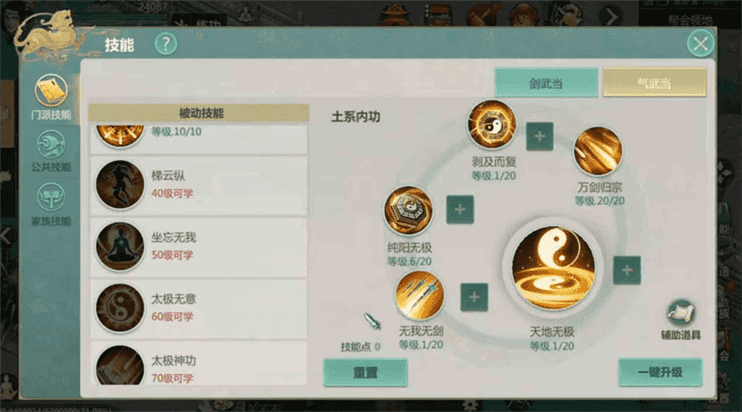Viewport: 742px width, 412px height.
Task: Switch to the 剑武当 tab
Action: coord(546,83)
